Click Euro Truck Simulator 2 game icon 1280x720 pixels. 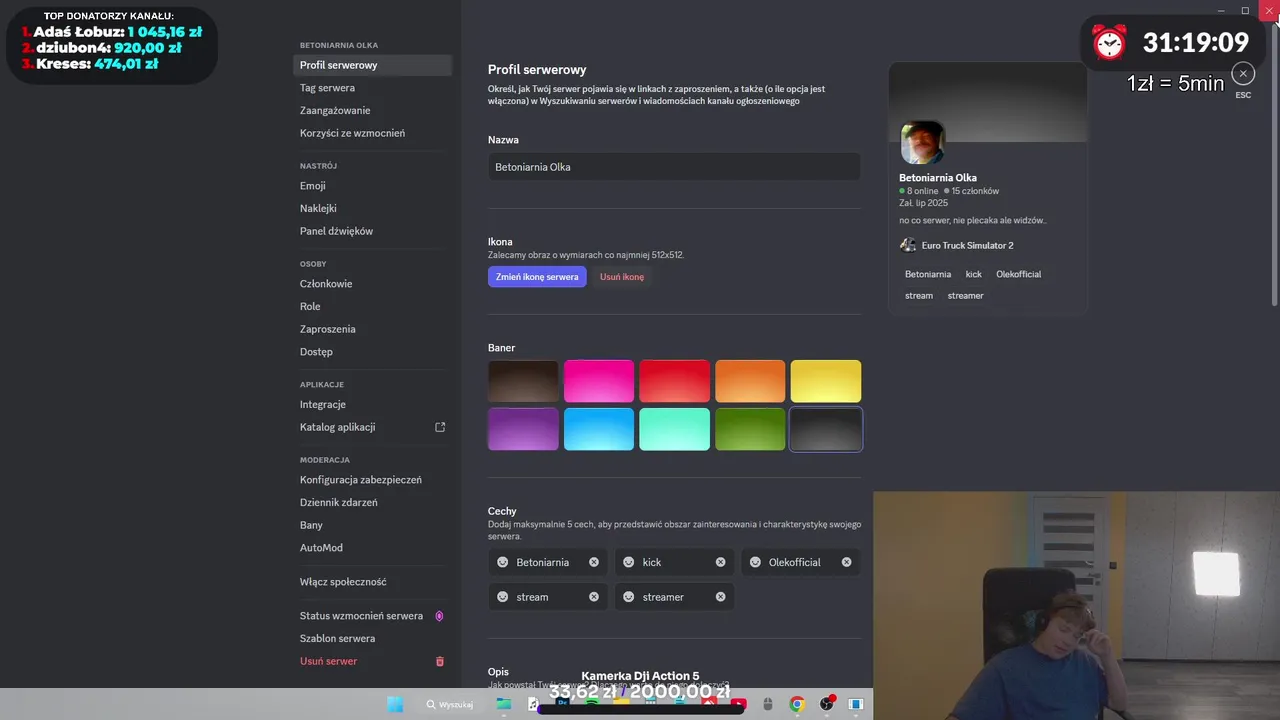click(x=908, y=245)
